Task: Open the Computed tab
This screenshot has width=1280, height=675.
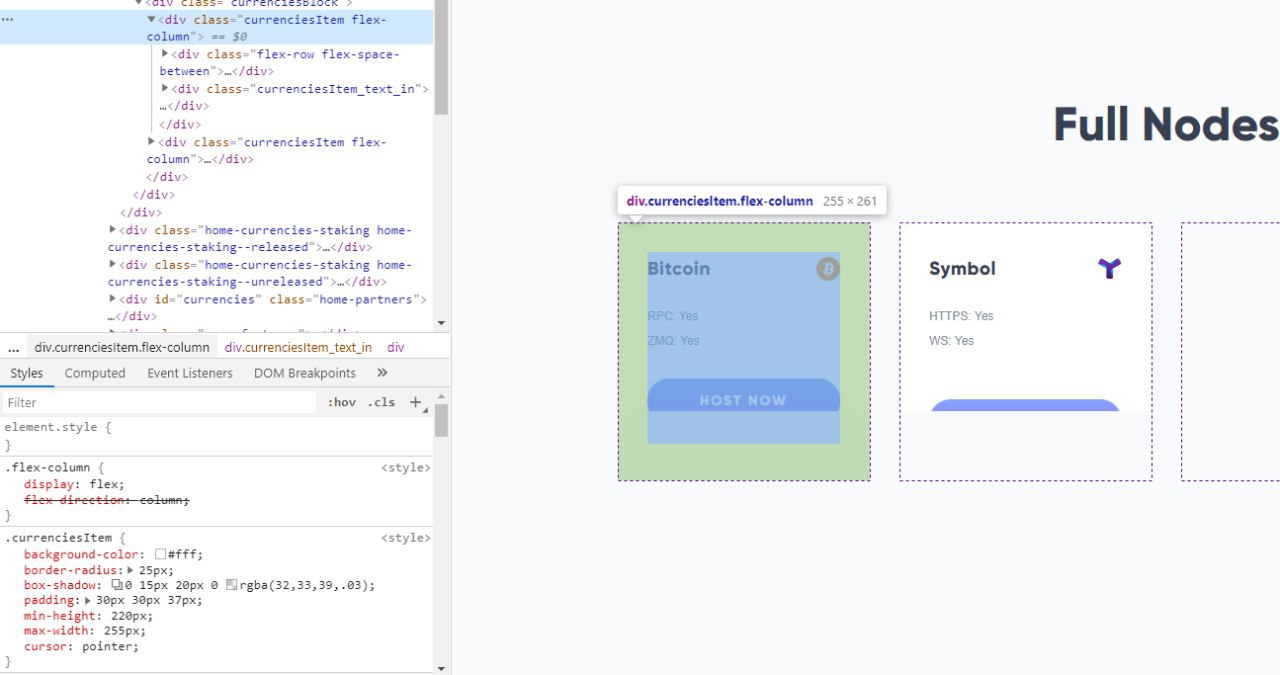Action: tap(95, 373)
